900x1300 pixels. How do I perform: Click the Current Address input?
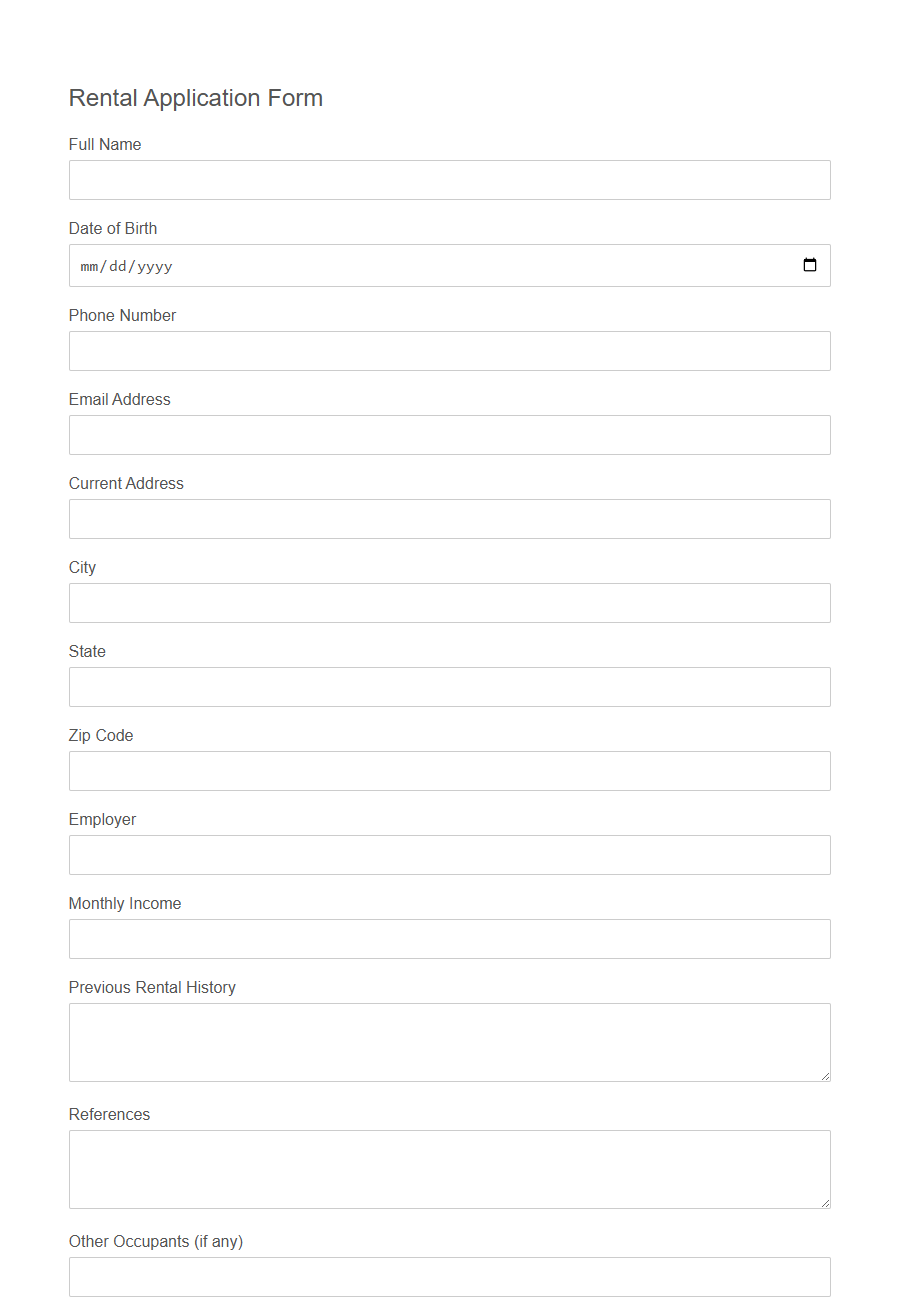coord(449,519)
